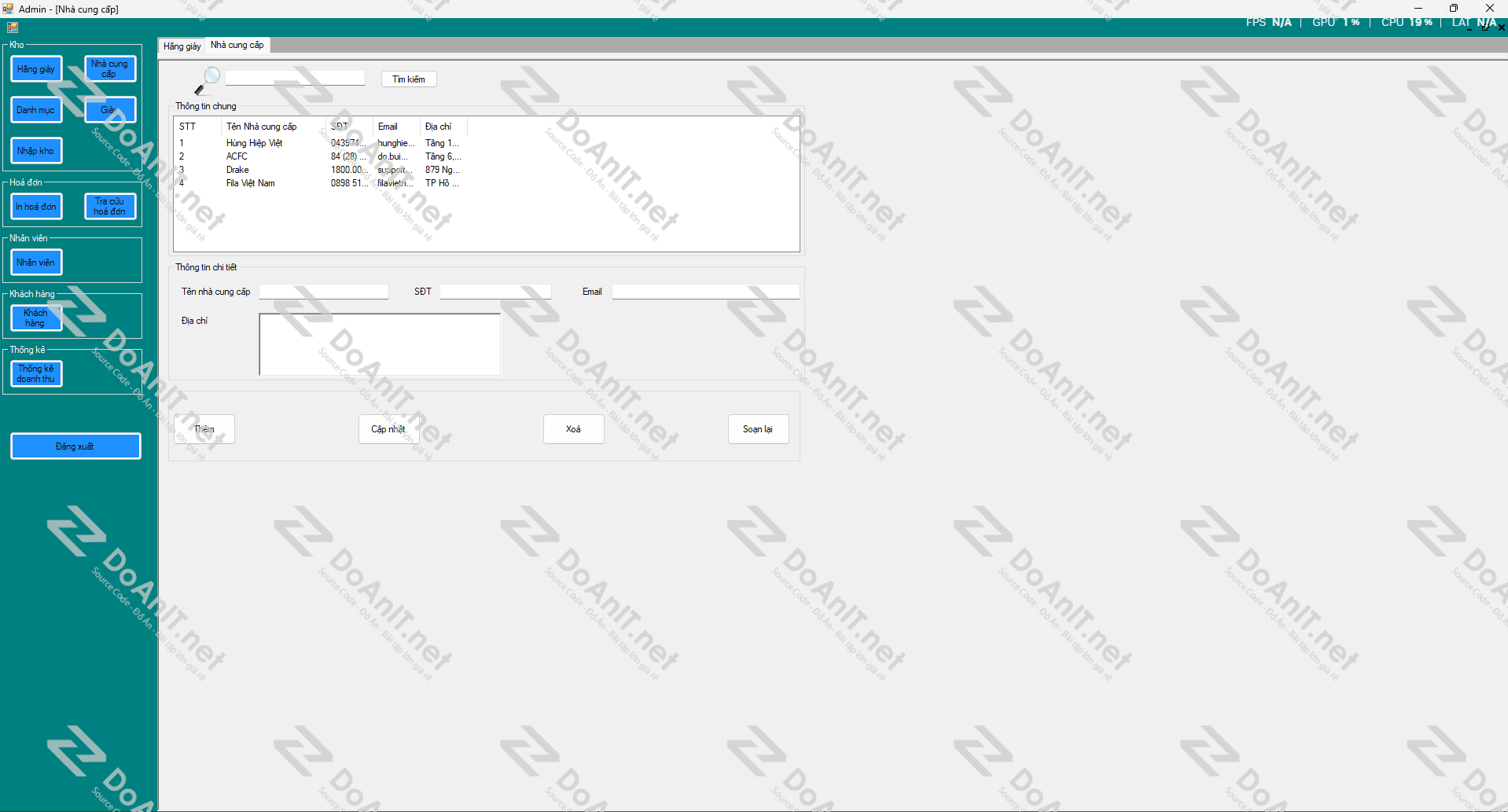Click the STT column header

[x=198, y=127]
